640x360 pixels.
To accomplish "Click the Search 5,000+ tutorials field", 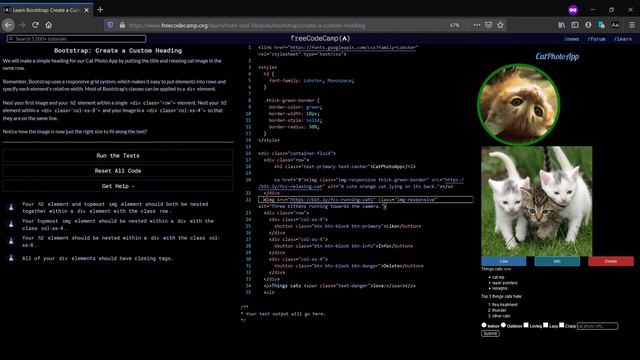I will tap(76, 39).
